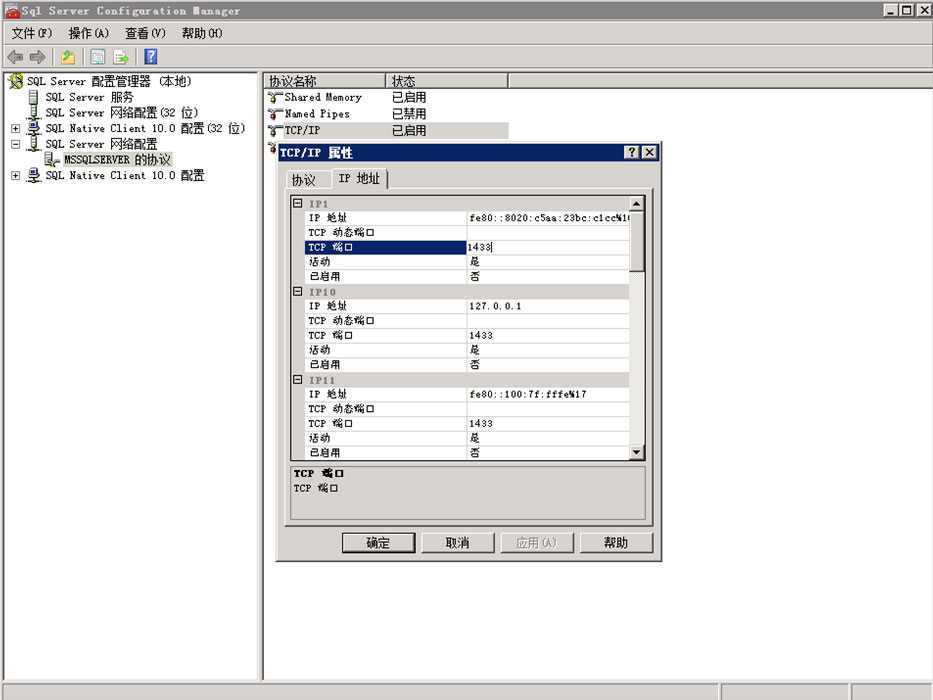Click the IP10 address value 127.0.0.1

click(547, 306)
